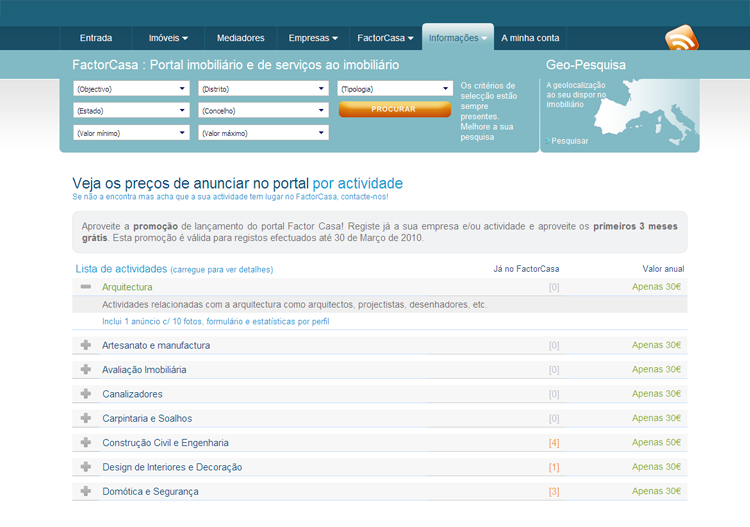Click the Pesquisar geo-search link
This screenshot has height=527, width=750.
(569, 141)
